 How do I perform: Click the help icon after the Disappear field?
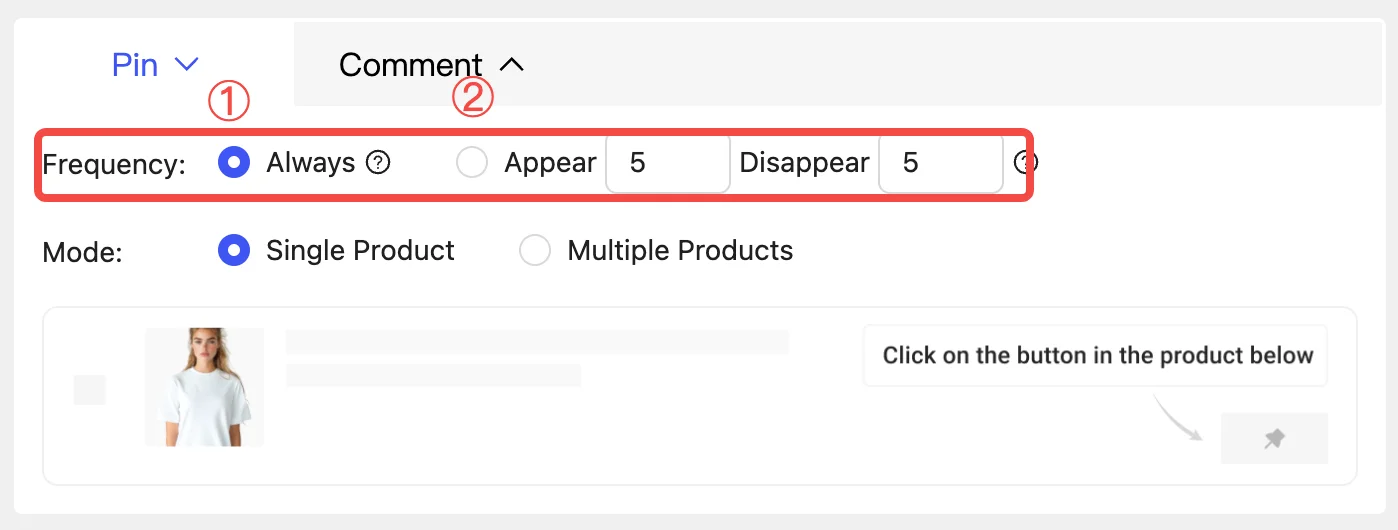1027,163
